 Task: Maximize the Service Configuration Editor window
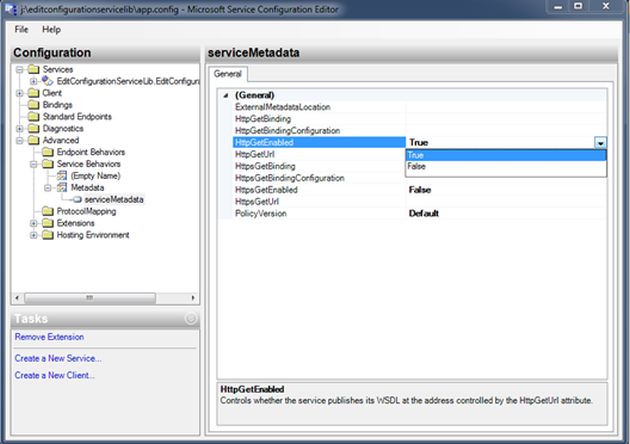click(578, 6)
